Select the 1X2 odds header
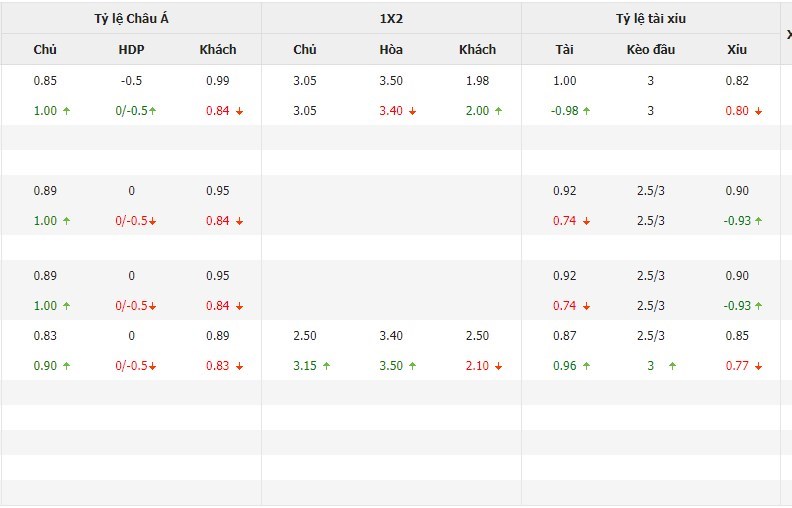 point(391,18)
